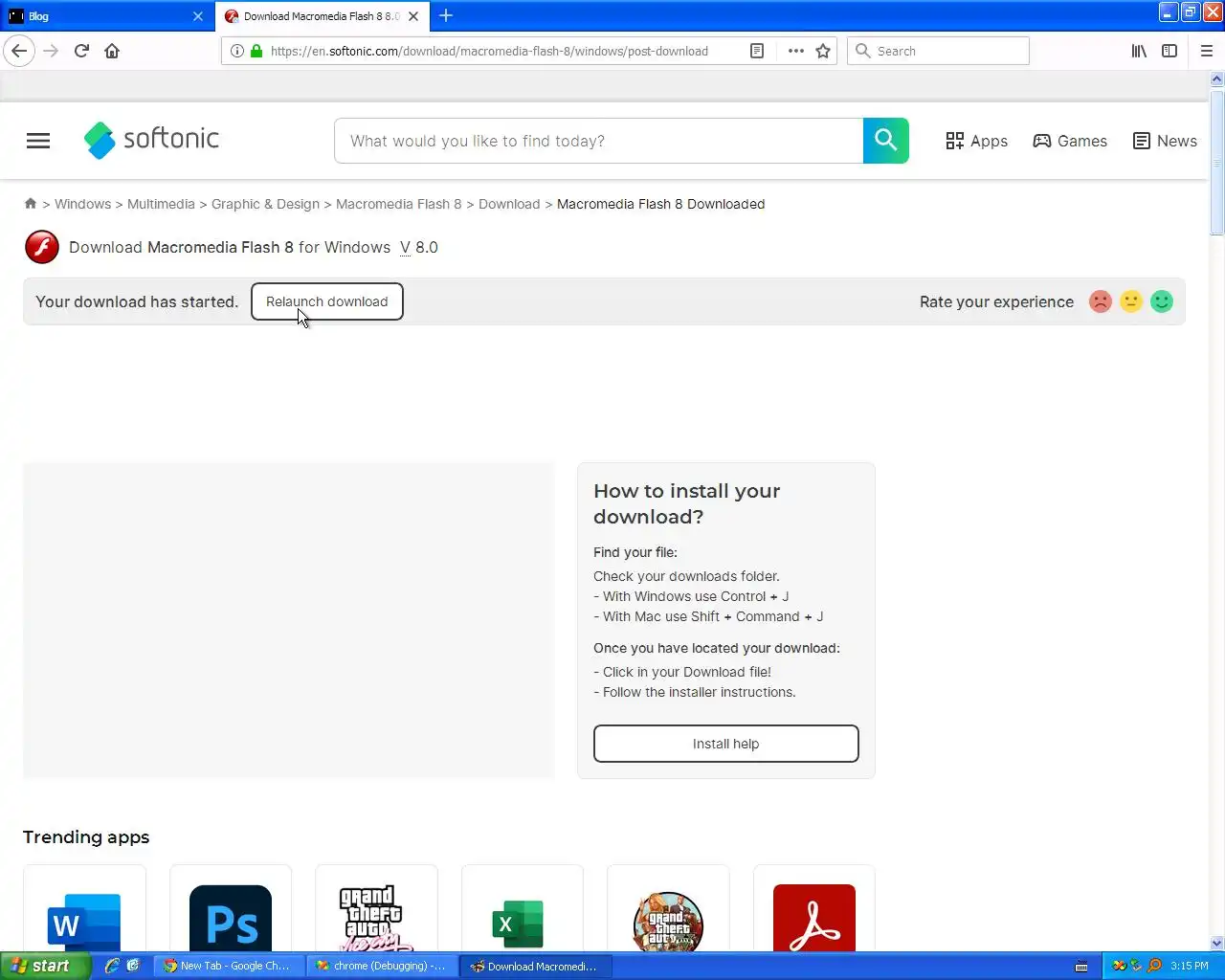Rate experience with red sad face
1225x980 pixels.
click(1101, 301)
